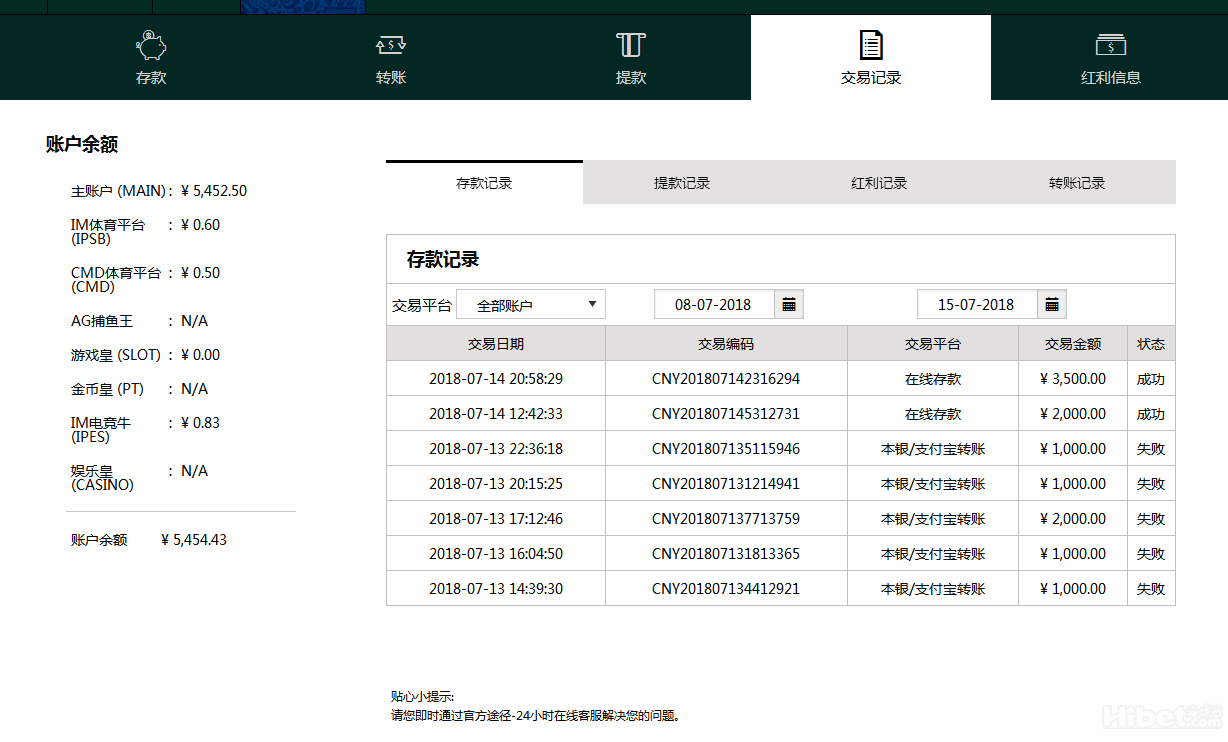Click the 交易金额 column header
This screenshot has width=1228, height=742.
[x=1072, y=344]
